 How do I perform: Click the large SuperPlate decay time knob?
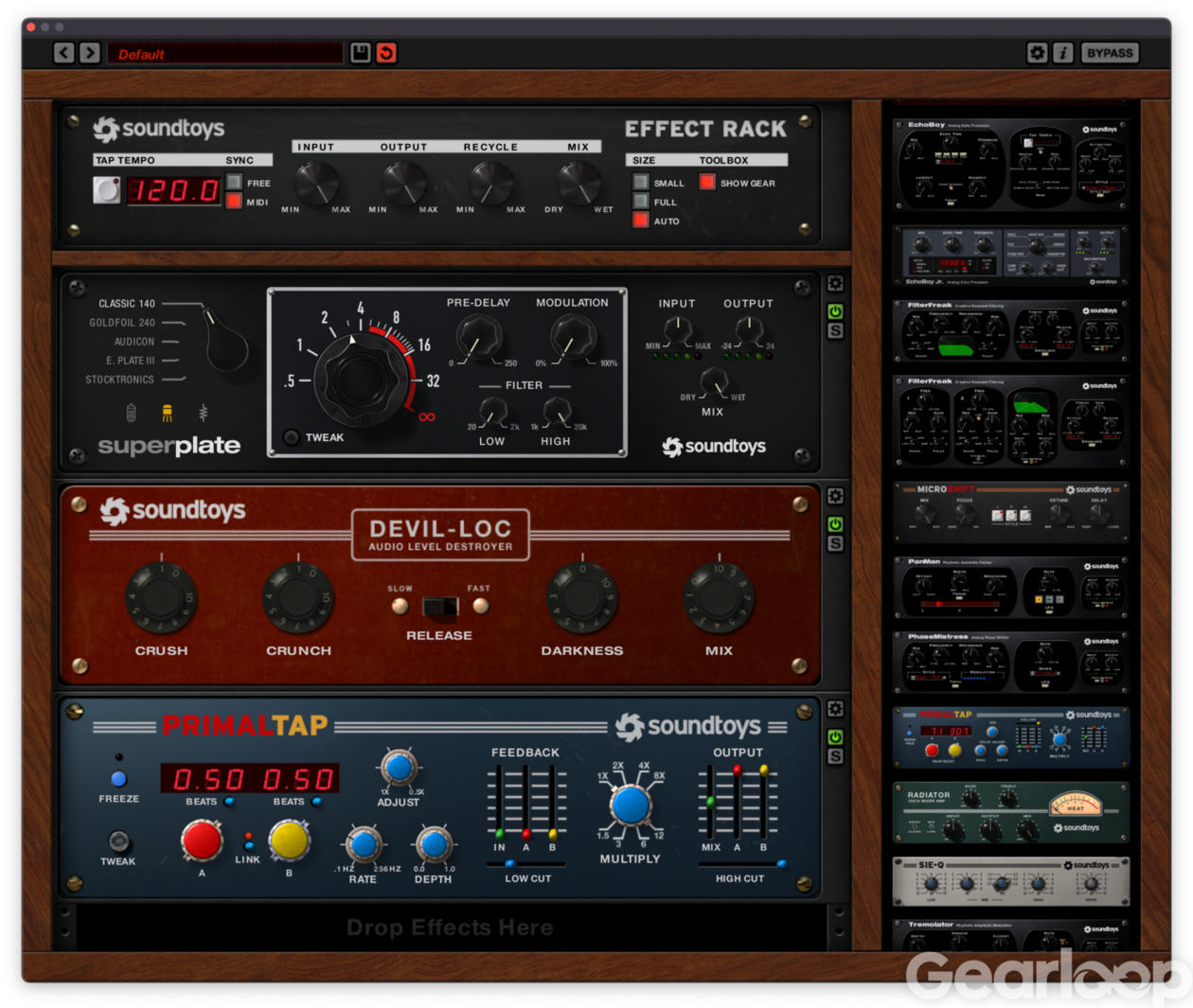pyautogui.click(x=360, y=379)
